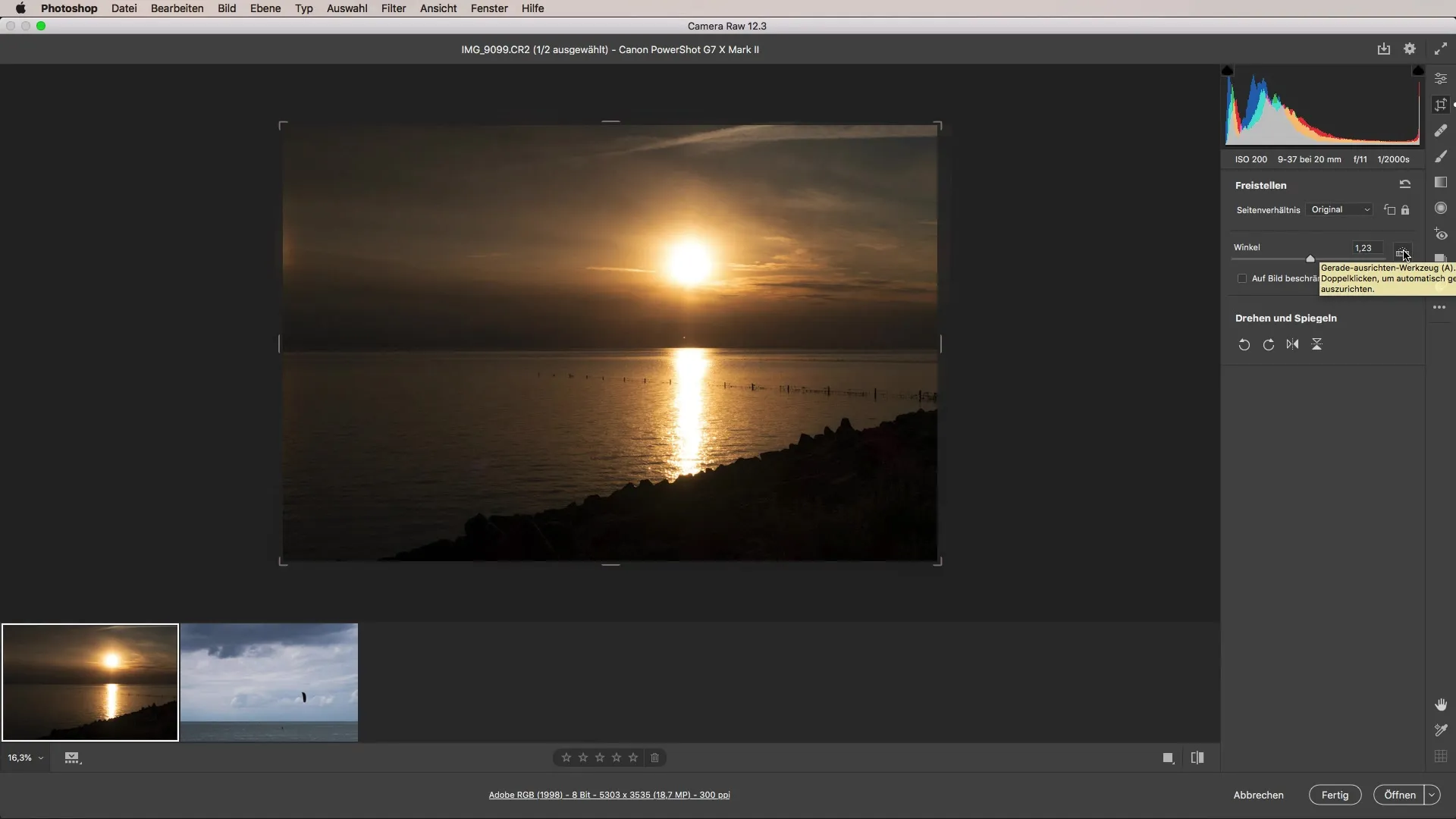Select the Adjustment Brush tool

[1440, 156]
